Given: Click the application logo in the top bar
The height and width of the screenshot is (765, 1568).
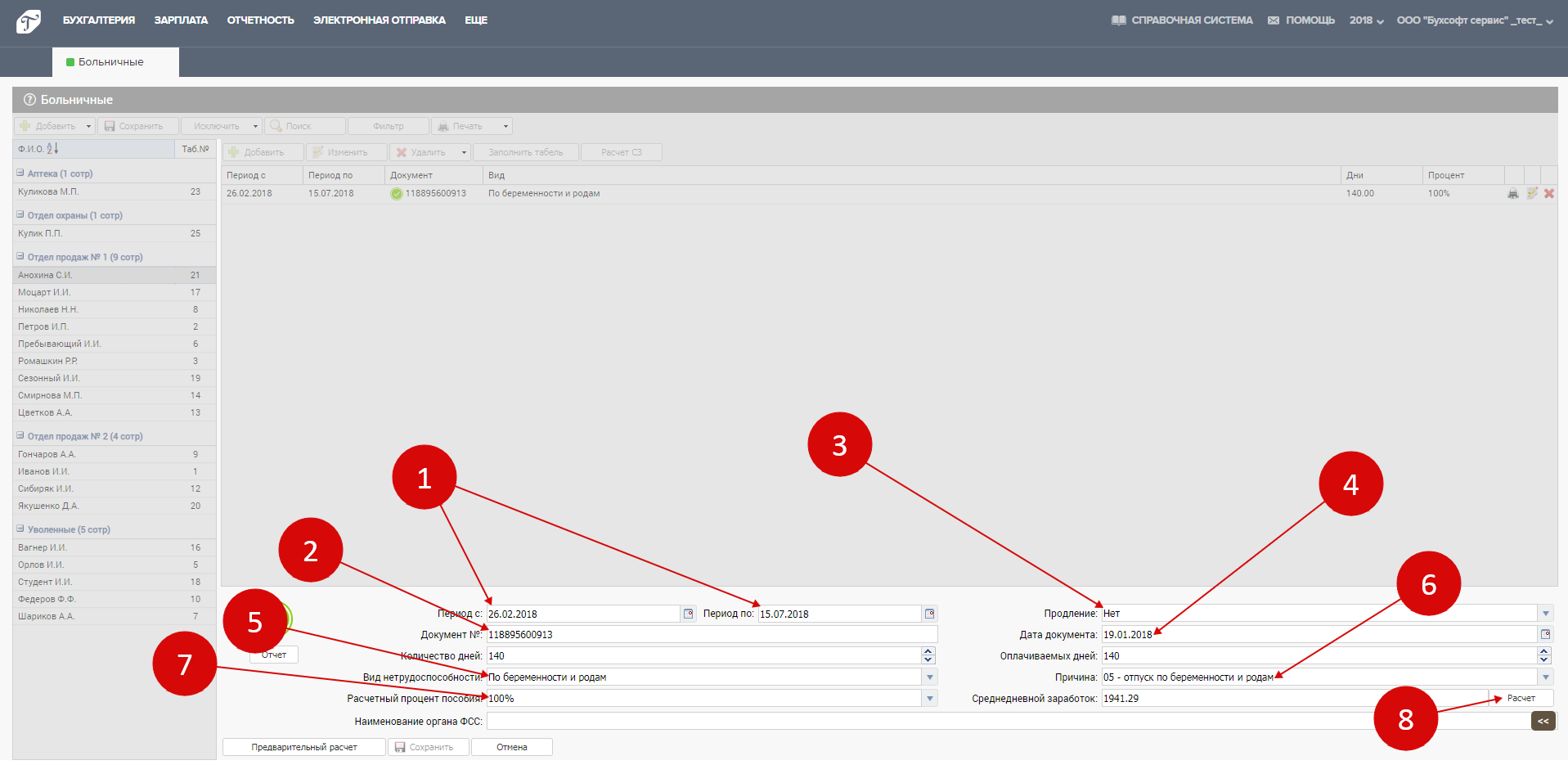Looking at the screenshot, I should [29, 21].
